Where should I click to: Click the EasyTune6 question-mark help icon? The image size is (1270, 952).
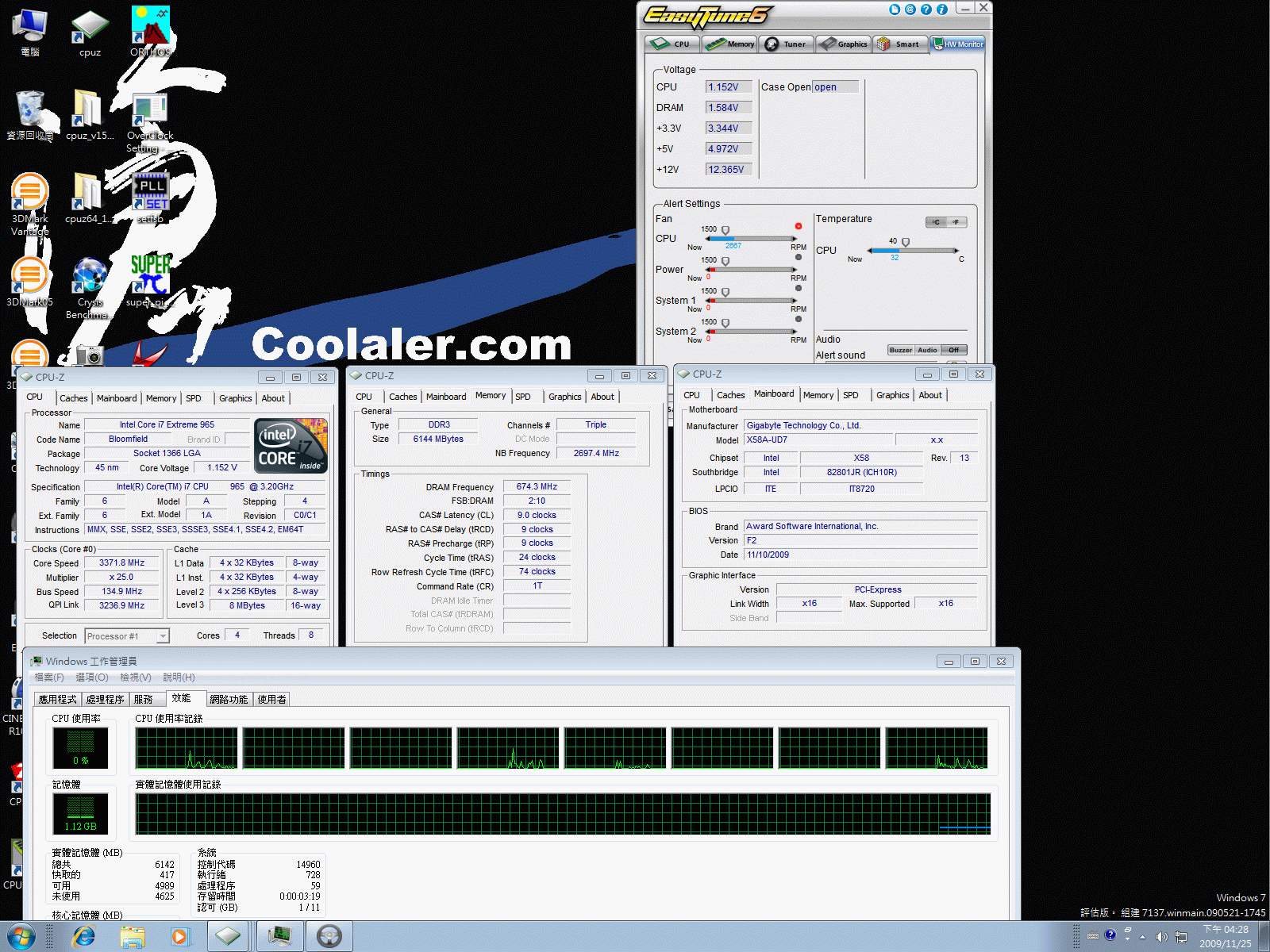tap(926, 10)
